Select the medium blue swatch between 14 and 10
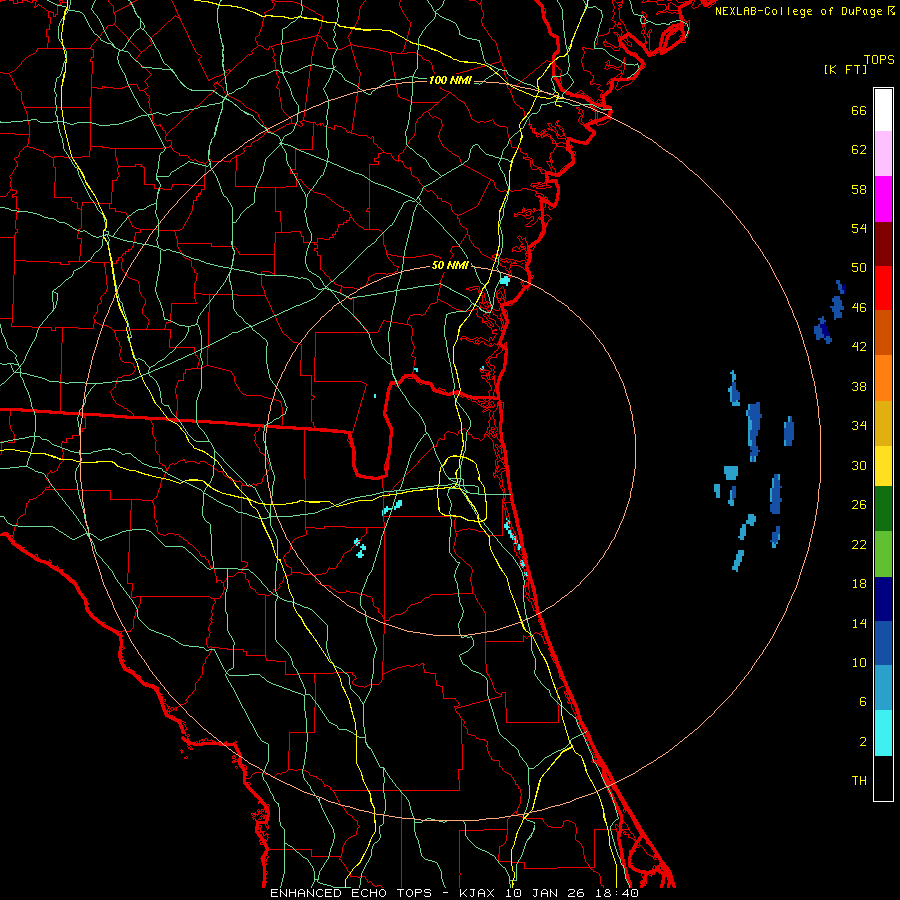The height and width of the screenshot is (900, 900). 883,643
